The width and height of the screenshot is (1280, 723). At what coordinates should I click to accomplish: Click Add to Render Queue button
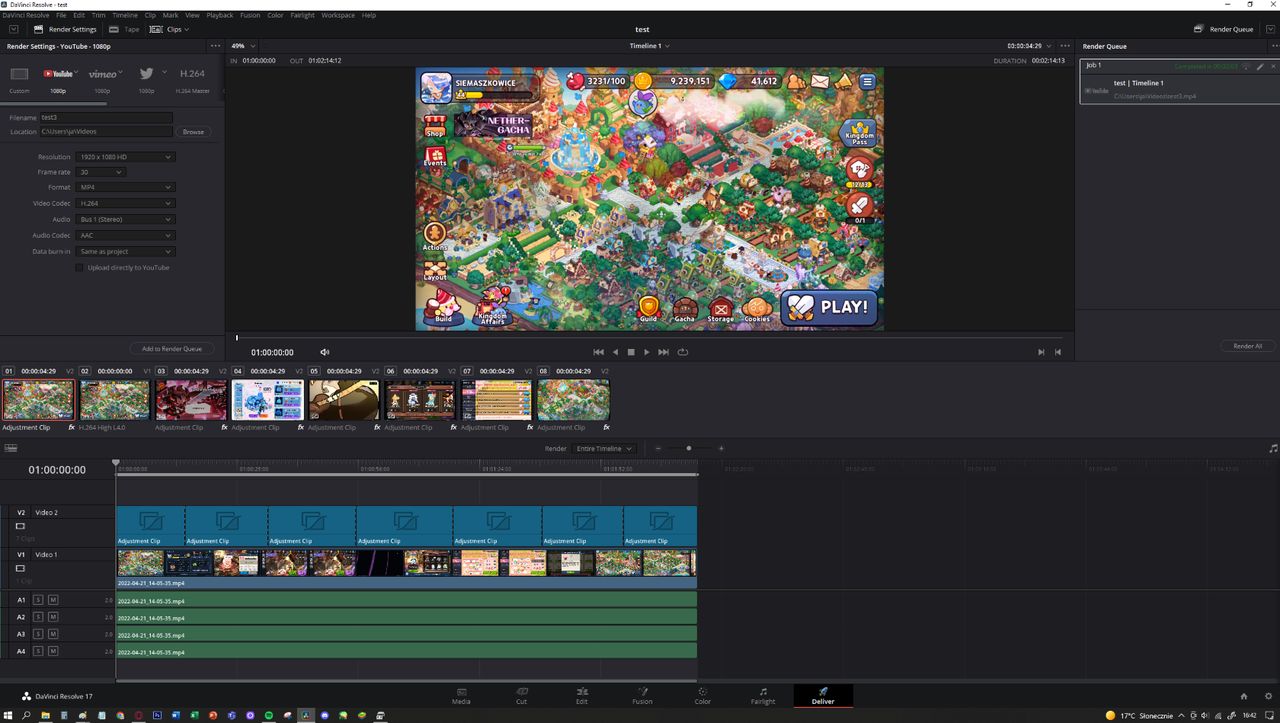tap(172, 349)
